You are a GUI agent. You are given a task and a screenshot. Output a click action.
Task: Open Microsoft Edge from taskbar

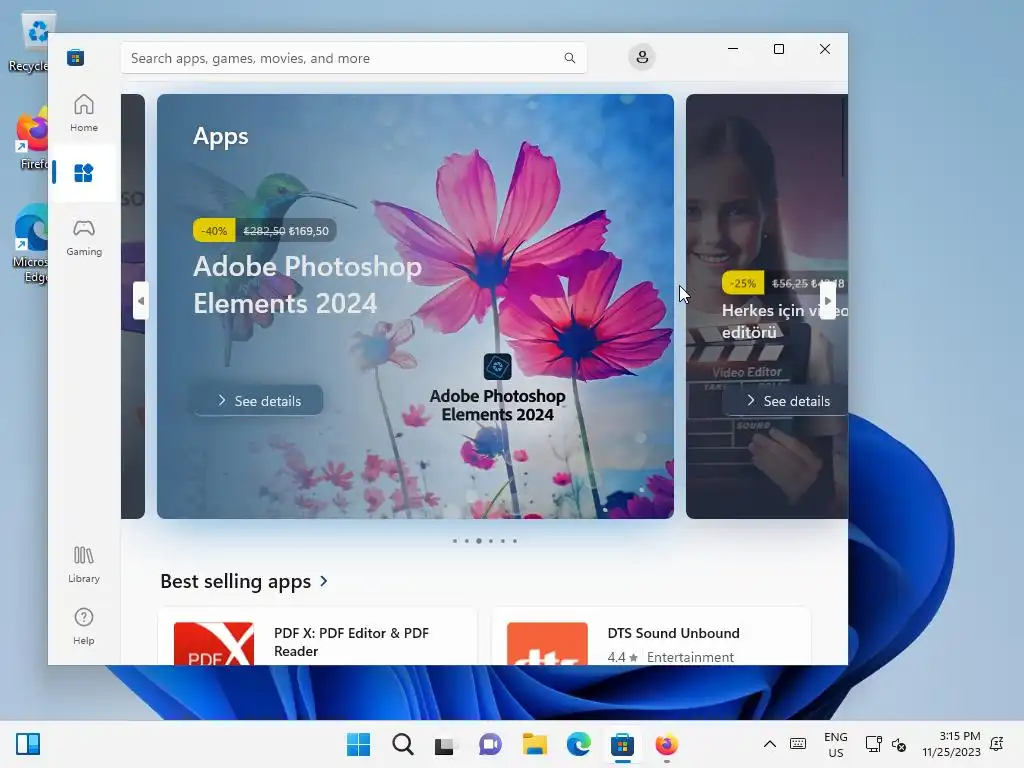[x=579, y=744]
